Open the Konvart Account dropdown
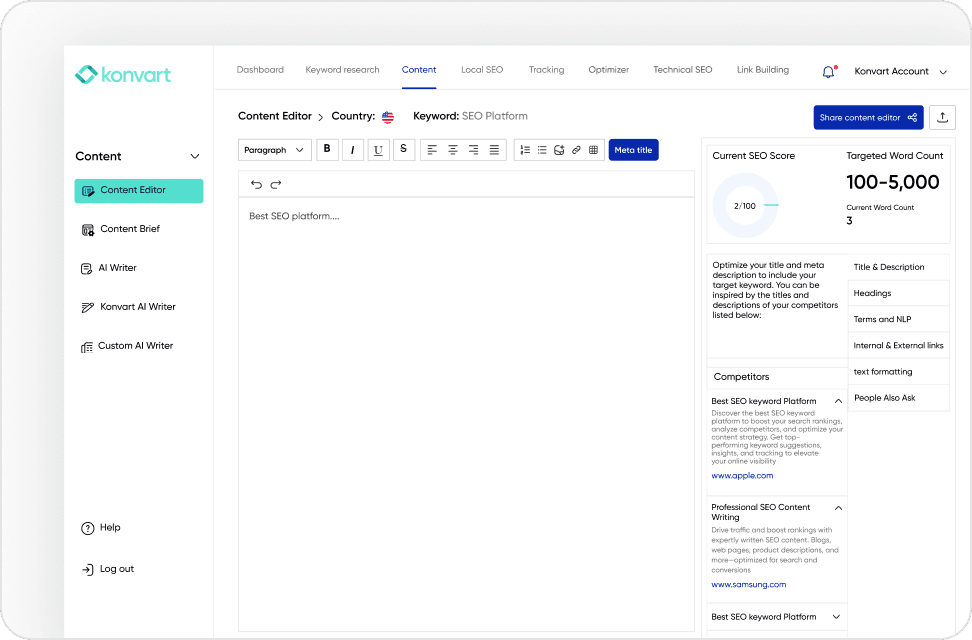Screen dimensions: 972x640 [x=900, y=72]
